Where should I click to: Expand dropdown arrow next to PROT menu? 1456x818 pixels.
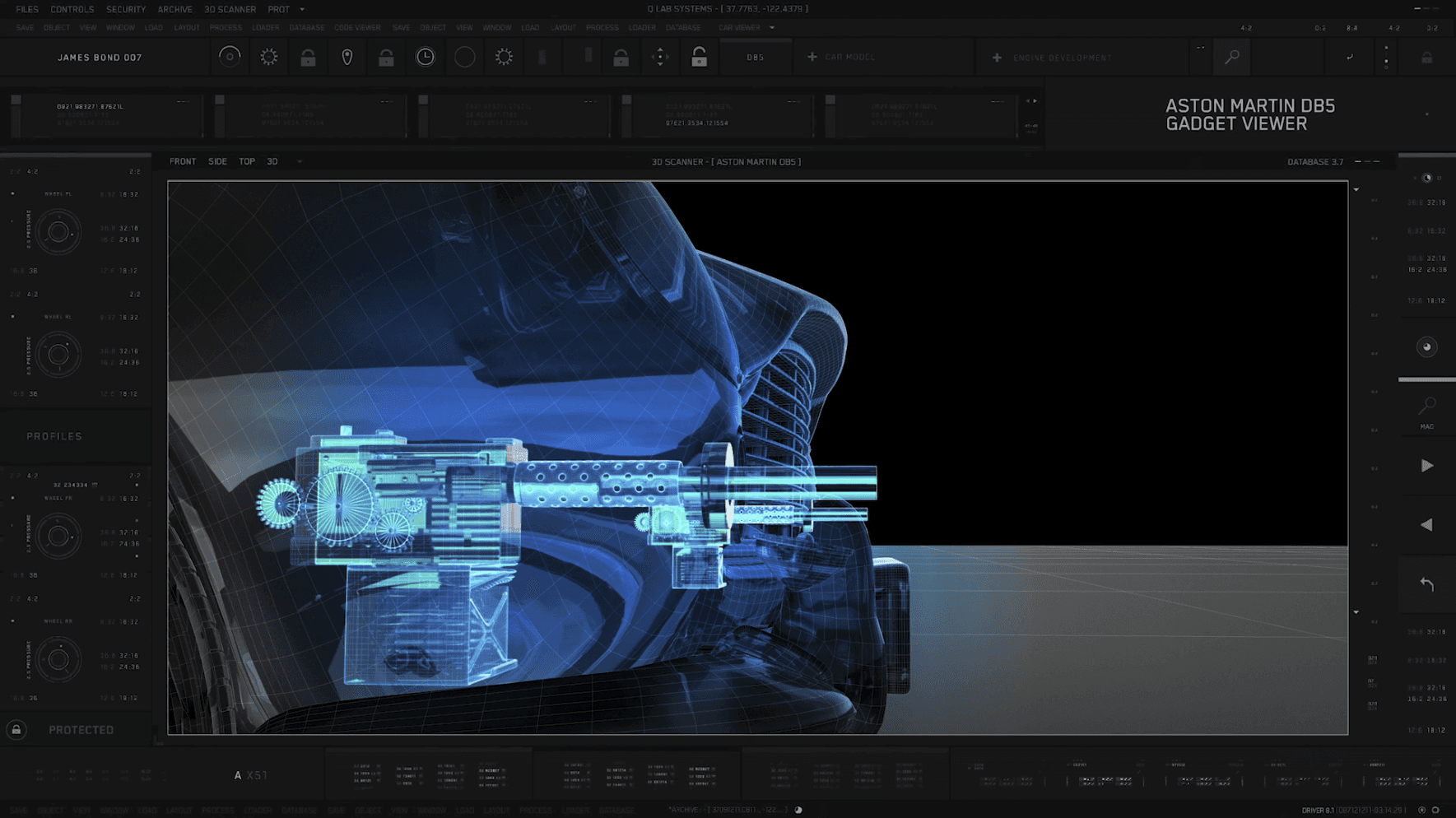(x=302, y=10)
